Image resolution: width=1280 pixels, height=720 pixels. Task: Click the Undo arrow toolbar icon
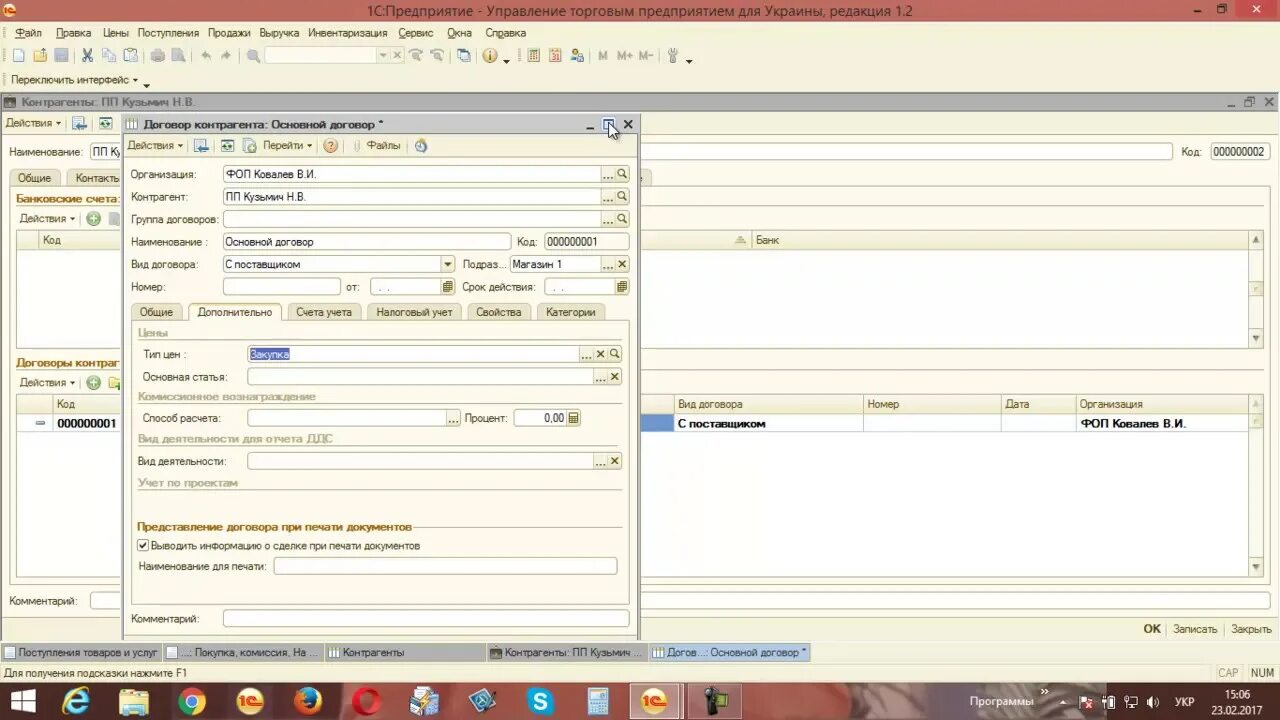click(x=206, y=56)
